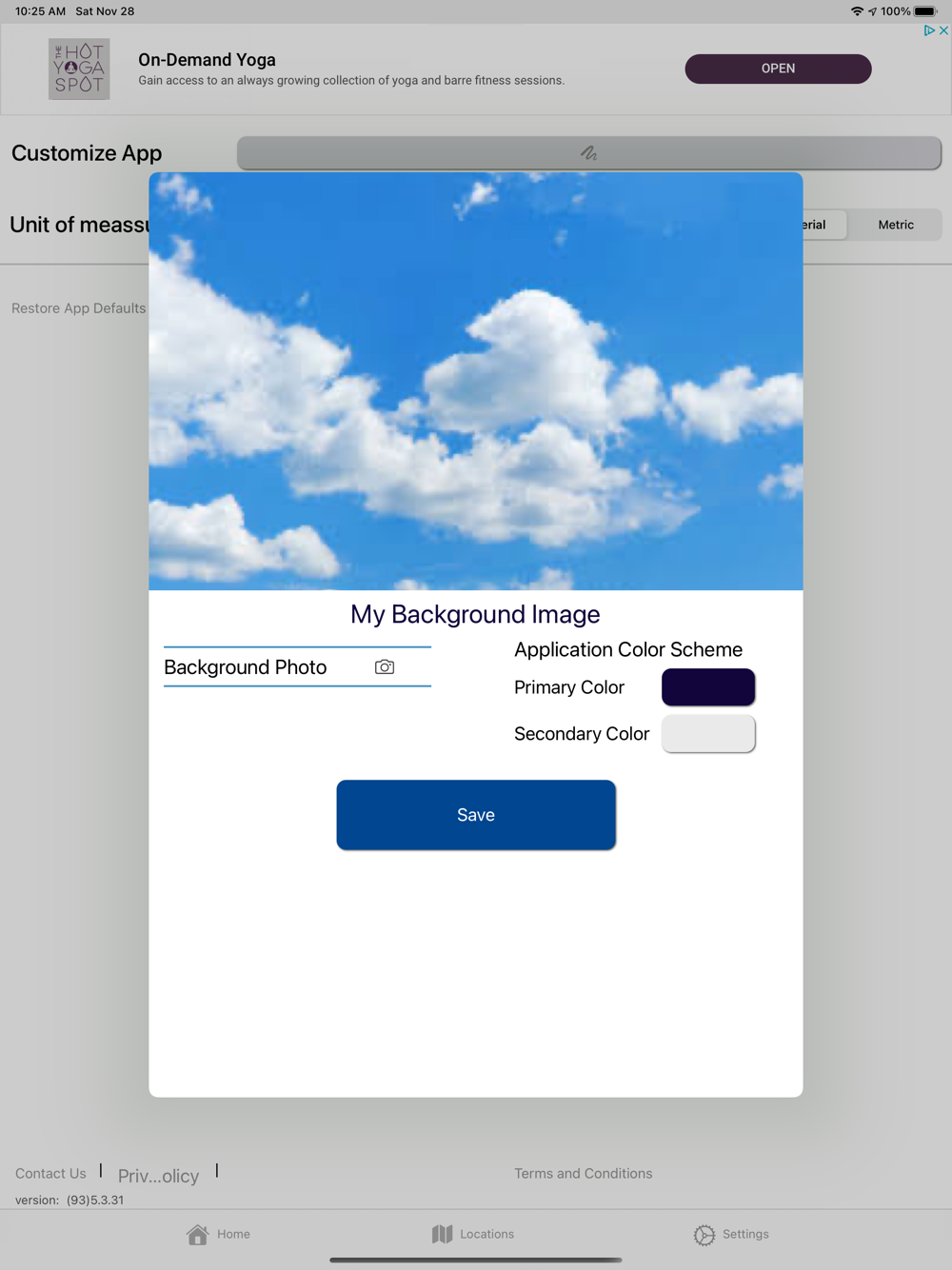Pick the Secondary Color swatch
This screenshot has width=952, height=1270.
[x=708, y=734]
